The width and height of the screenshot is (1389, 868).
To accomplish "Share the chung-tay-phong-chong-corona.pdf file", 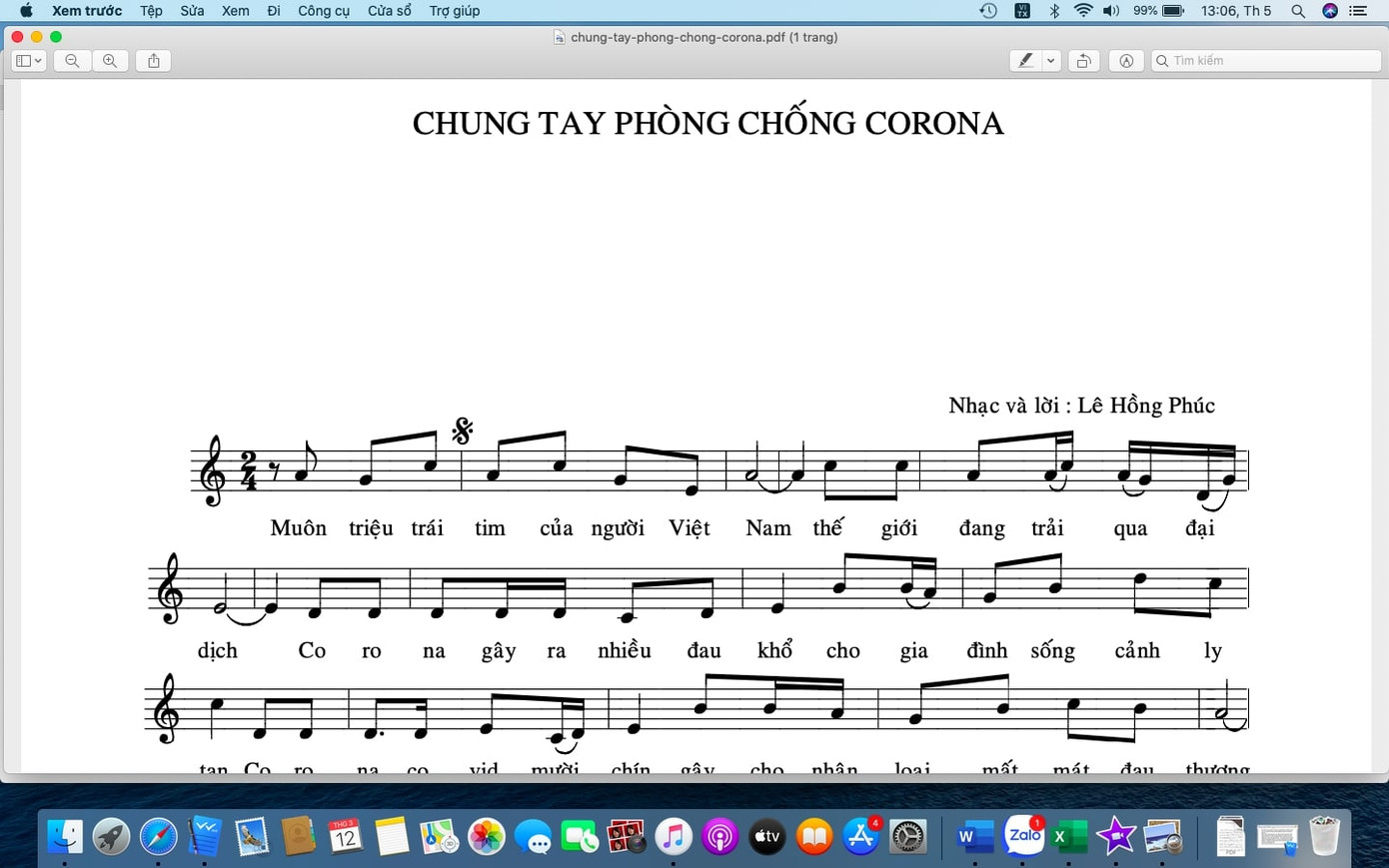I will [152, 60].
